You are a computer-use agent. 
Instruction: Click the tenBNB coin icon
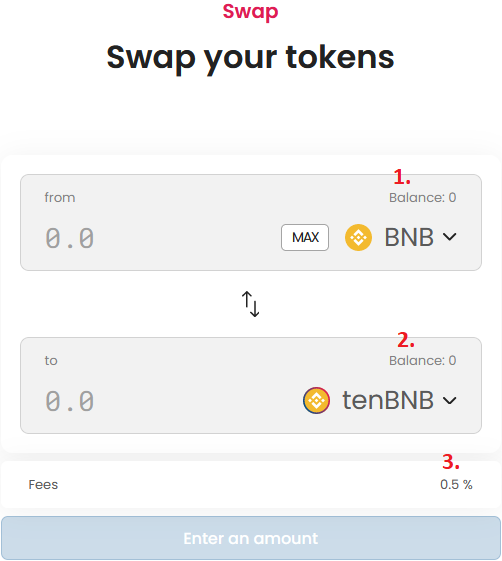(x=316, y=400)
